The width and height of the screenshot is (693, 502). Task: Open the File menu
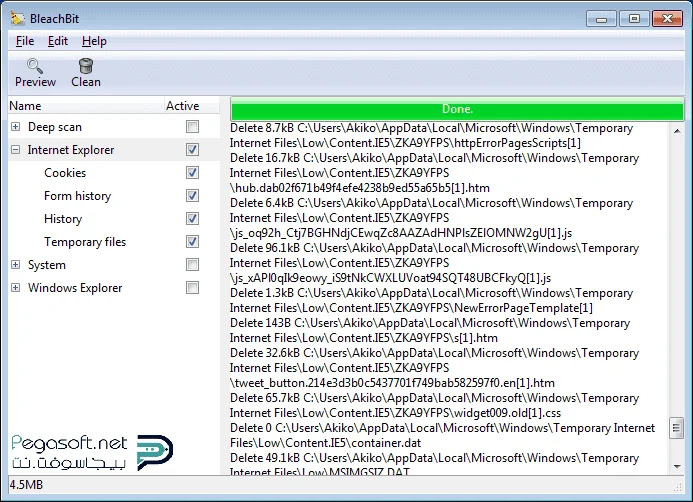25,41
